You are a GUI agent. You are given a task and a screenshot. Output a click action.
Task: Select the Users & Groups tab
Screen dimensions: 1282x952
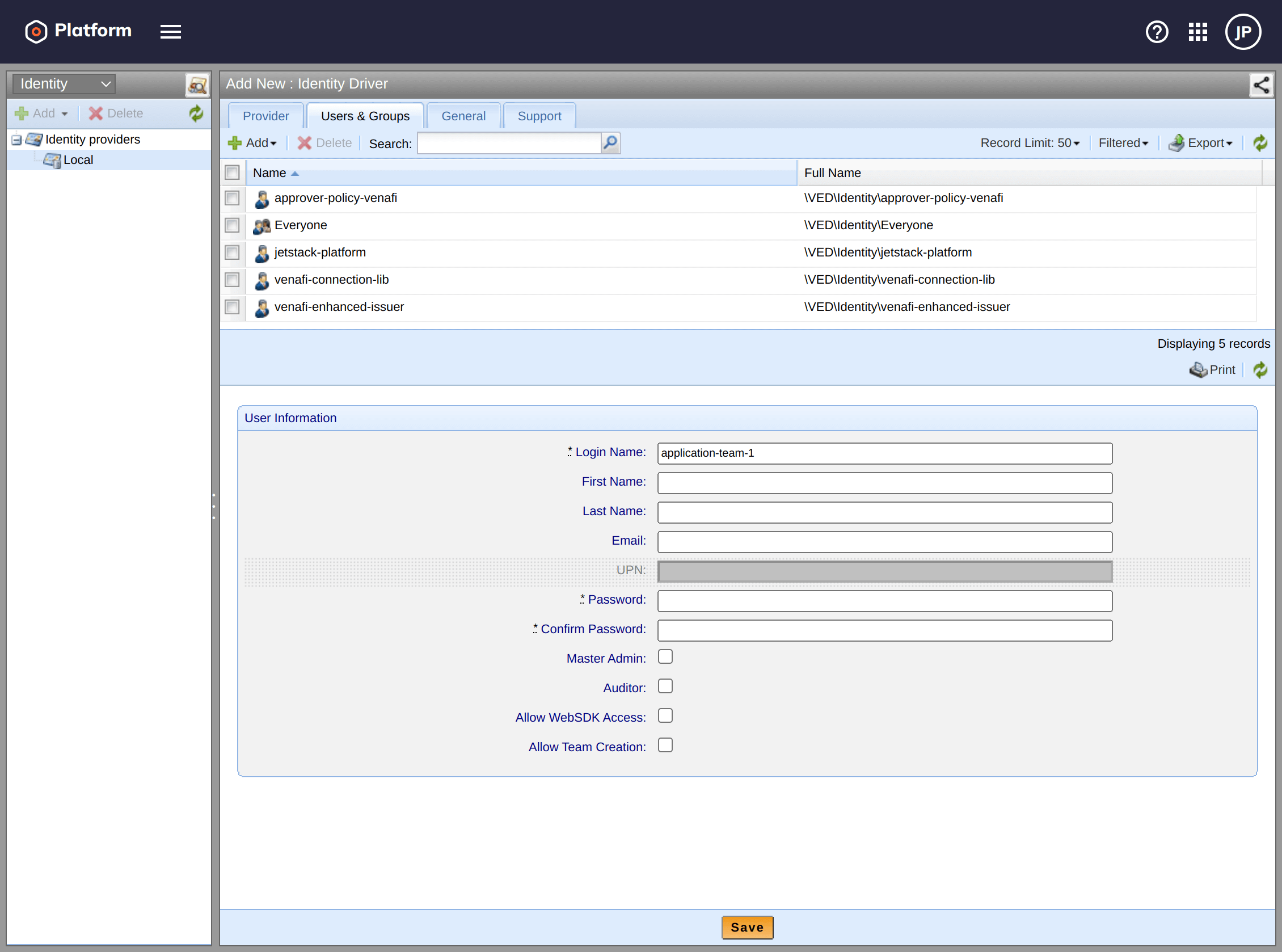(x=365, y=116)
